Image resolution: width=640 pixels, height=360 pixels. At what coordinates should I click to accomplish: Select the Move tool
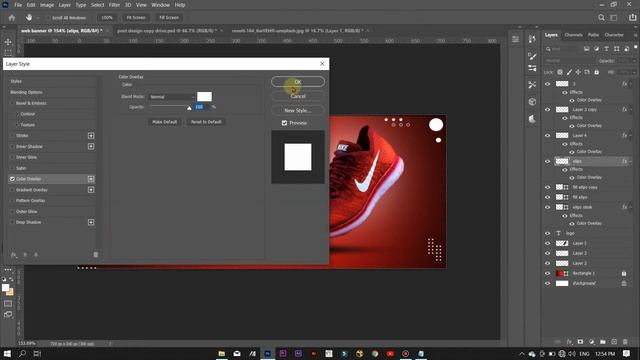[x=8, y=42]
